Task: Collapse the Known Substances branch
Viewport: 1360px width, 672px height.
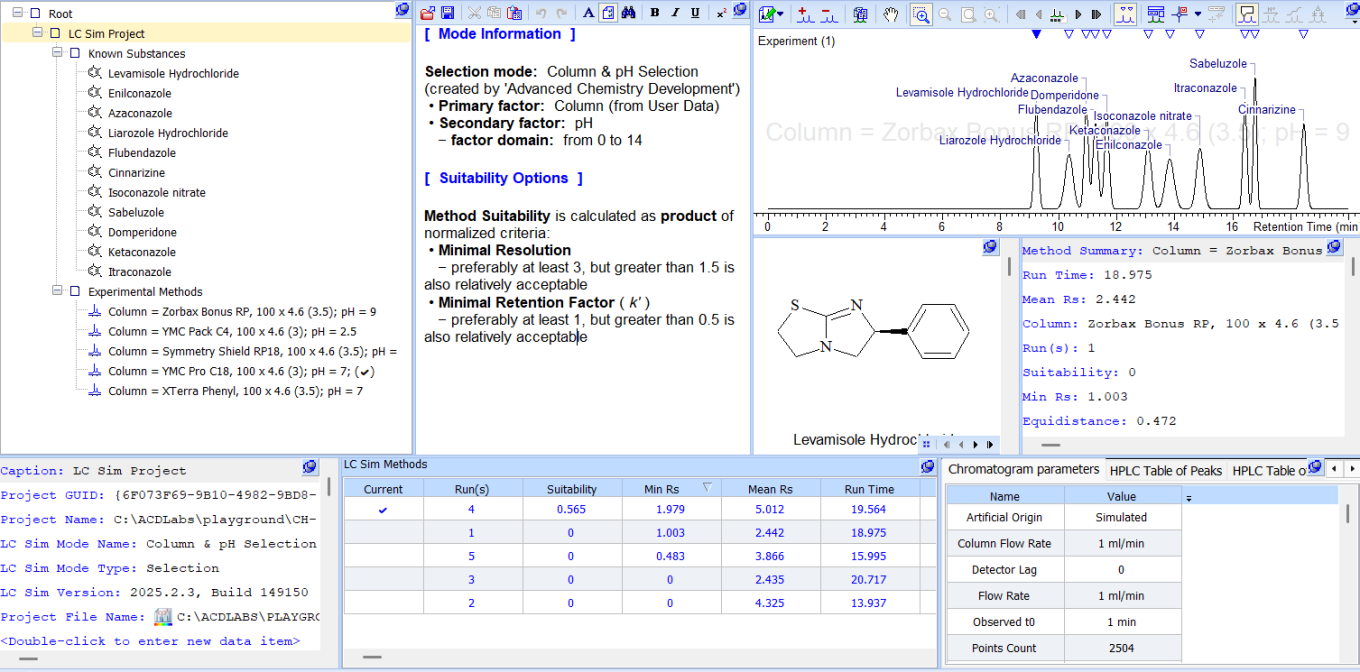Action: pos(57,53)
